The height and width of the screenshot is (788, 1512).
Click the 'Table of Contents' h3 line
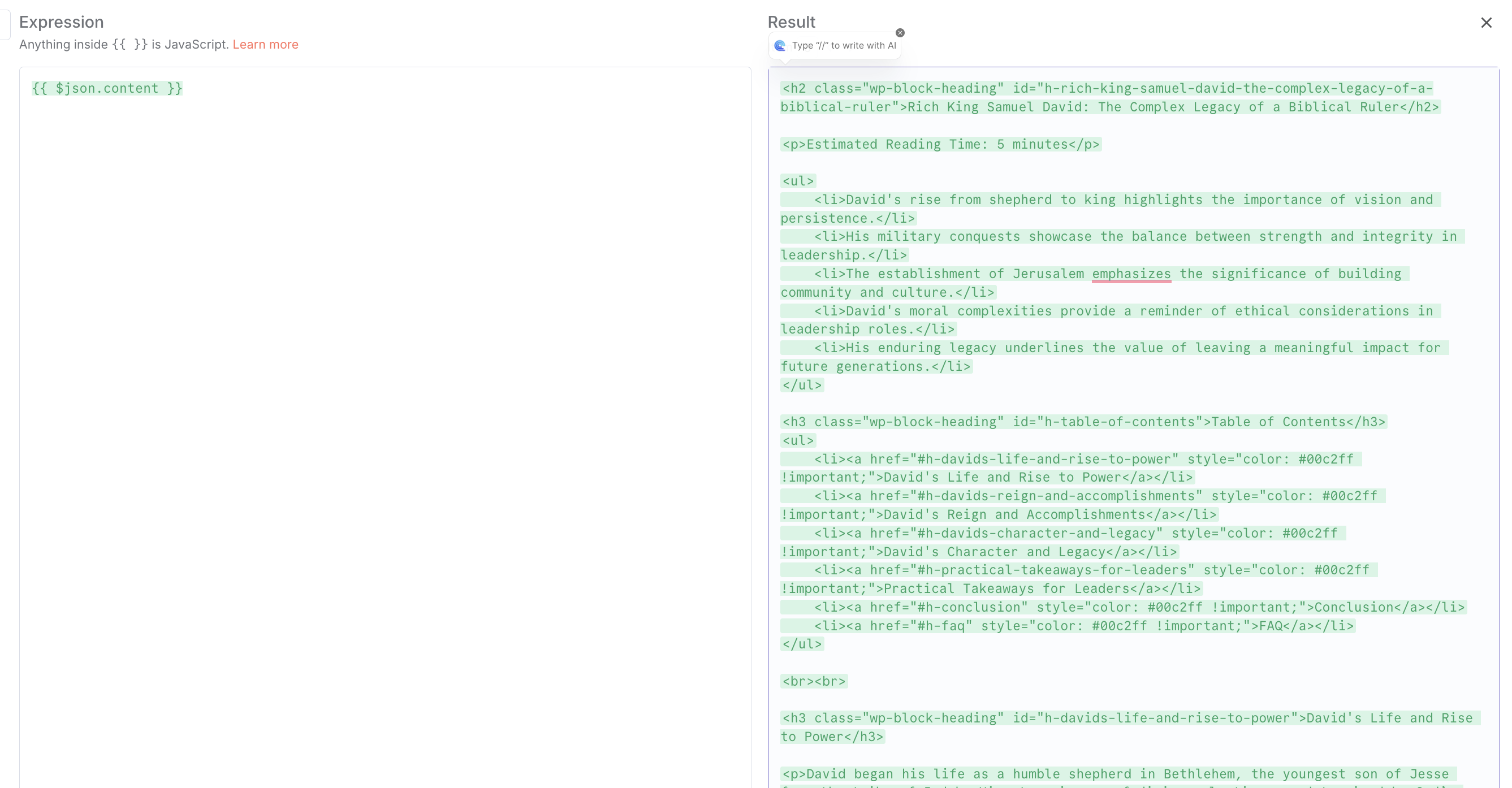pos(1083,422)
